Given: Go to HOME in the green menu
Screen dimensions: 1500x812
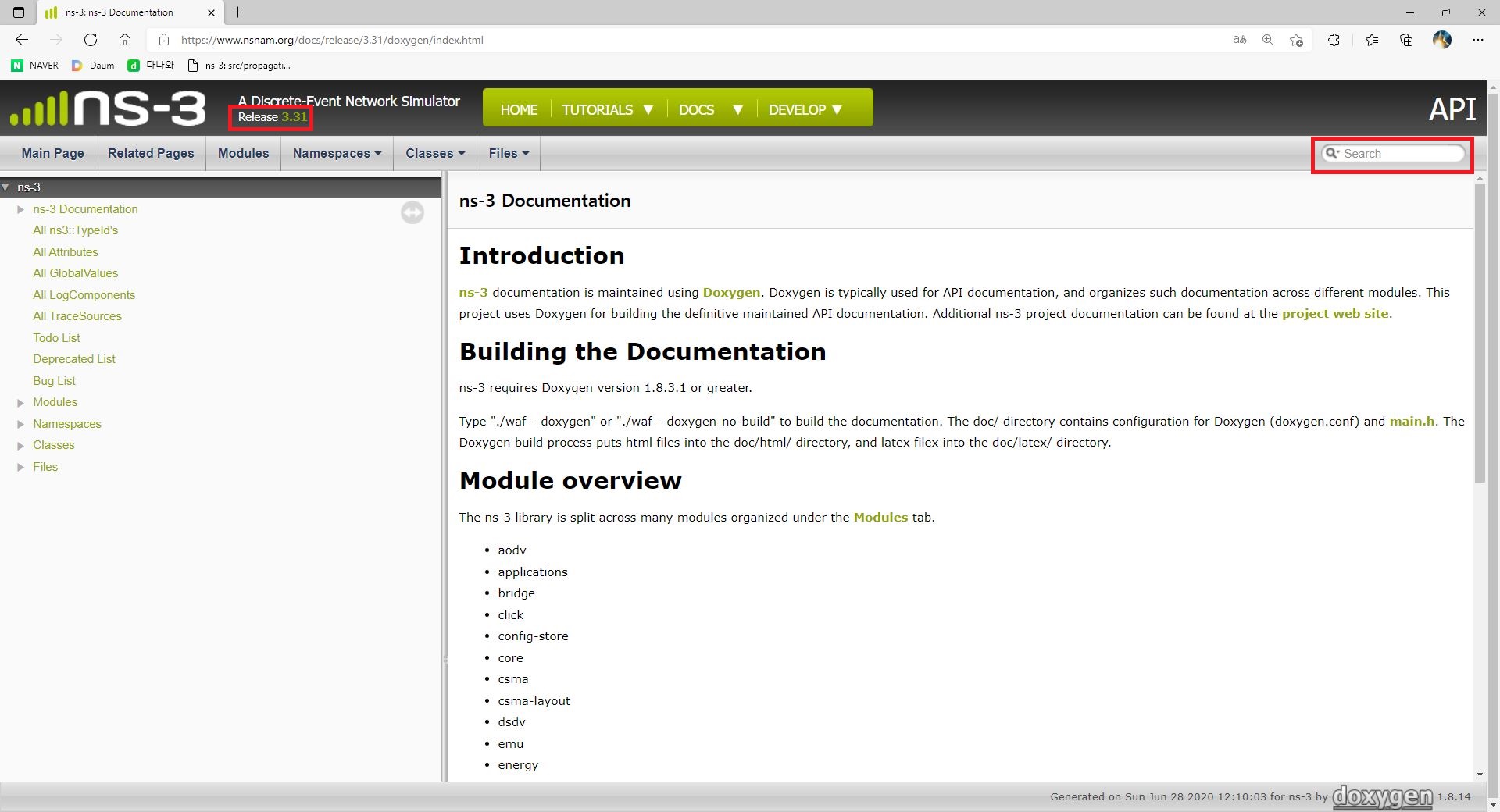Looking at the screenshot, I should (519, 109).
